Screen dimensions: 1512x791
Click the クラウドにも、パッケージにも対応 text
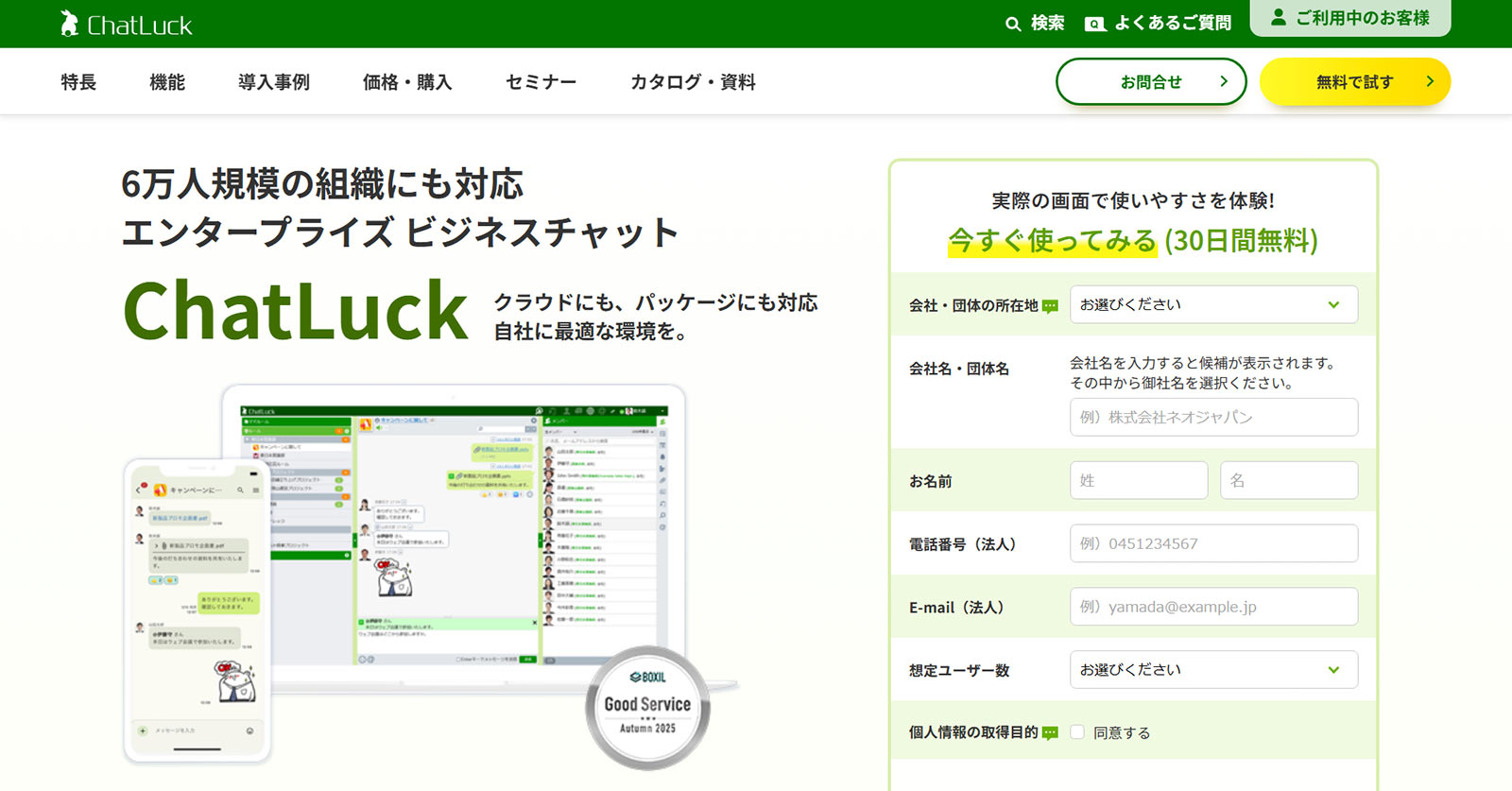(656, 302)
